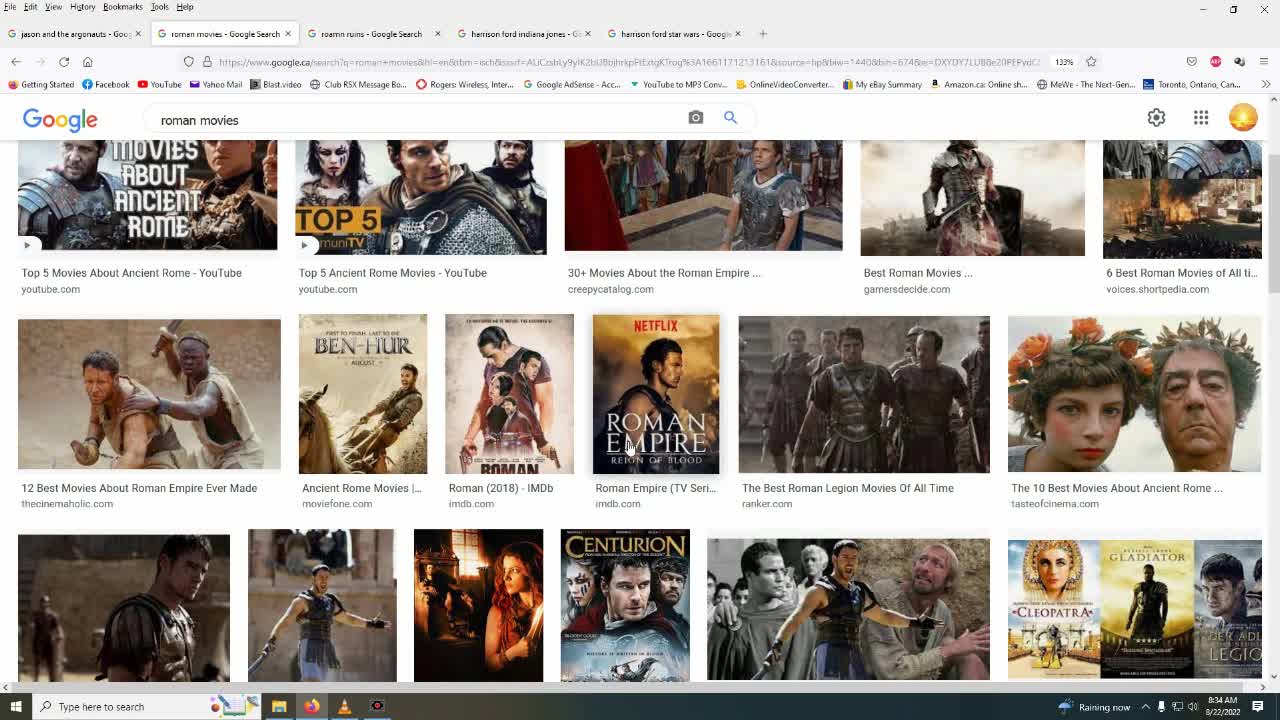Open the Google account avatar
The width and height of the screenshot is (1280, 720).
click(x=1243, y=117)
